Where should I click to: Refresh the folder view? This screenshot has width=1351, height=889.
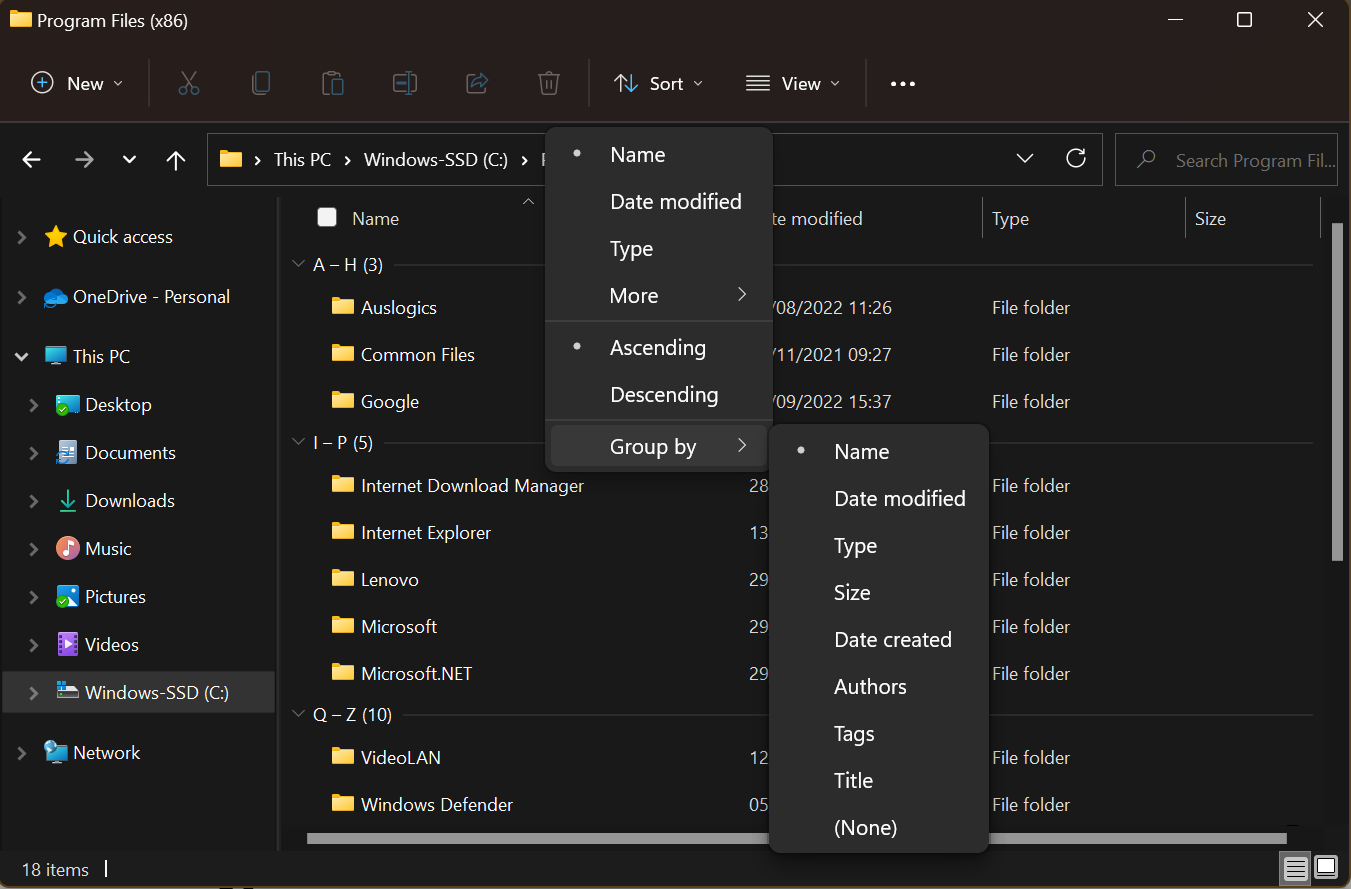coord(1076,158)
